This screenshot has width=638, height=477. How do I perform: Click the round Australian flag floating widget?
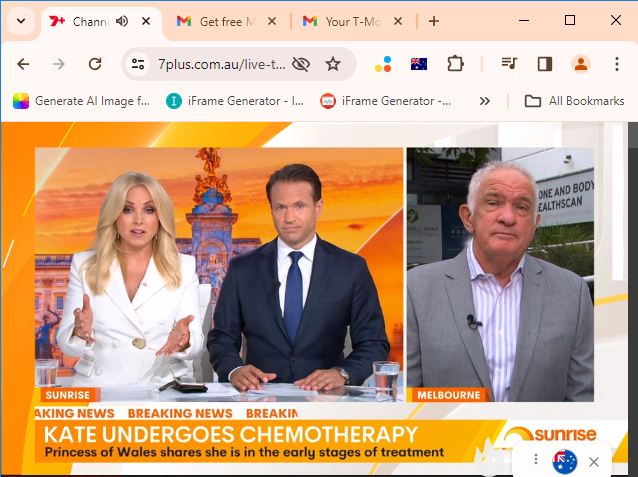565,462
